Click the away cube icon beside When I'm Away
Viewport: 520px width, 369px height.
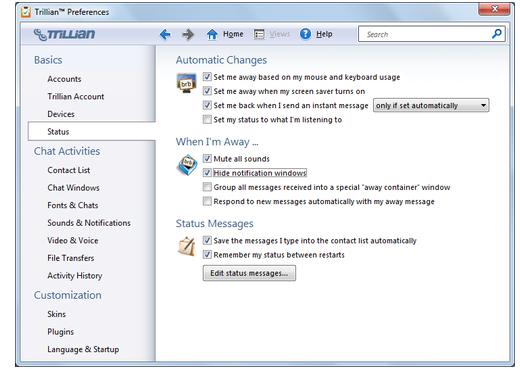point(187,165)
